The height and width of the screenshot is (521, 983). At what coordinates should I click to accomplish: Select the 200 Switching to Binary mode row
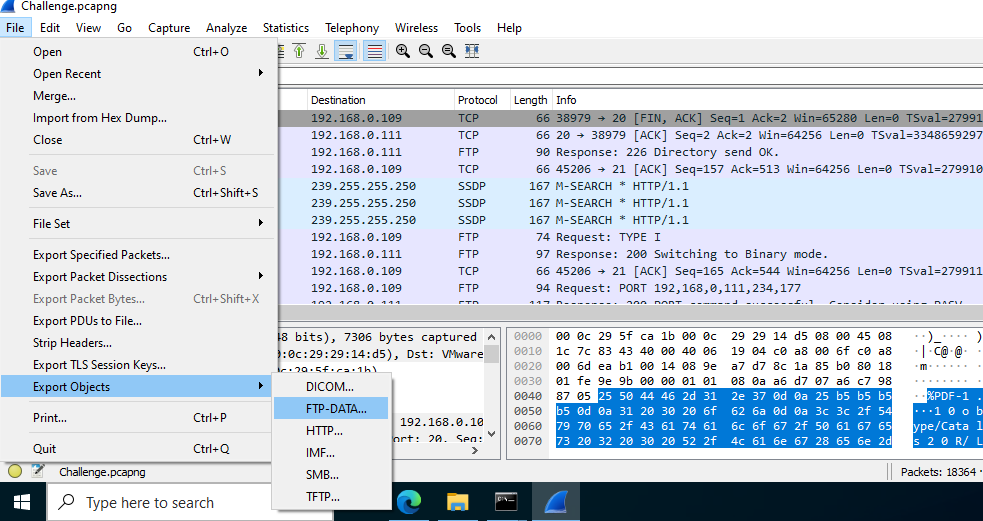[x=630, y=254]
